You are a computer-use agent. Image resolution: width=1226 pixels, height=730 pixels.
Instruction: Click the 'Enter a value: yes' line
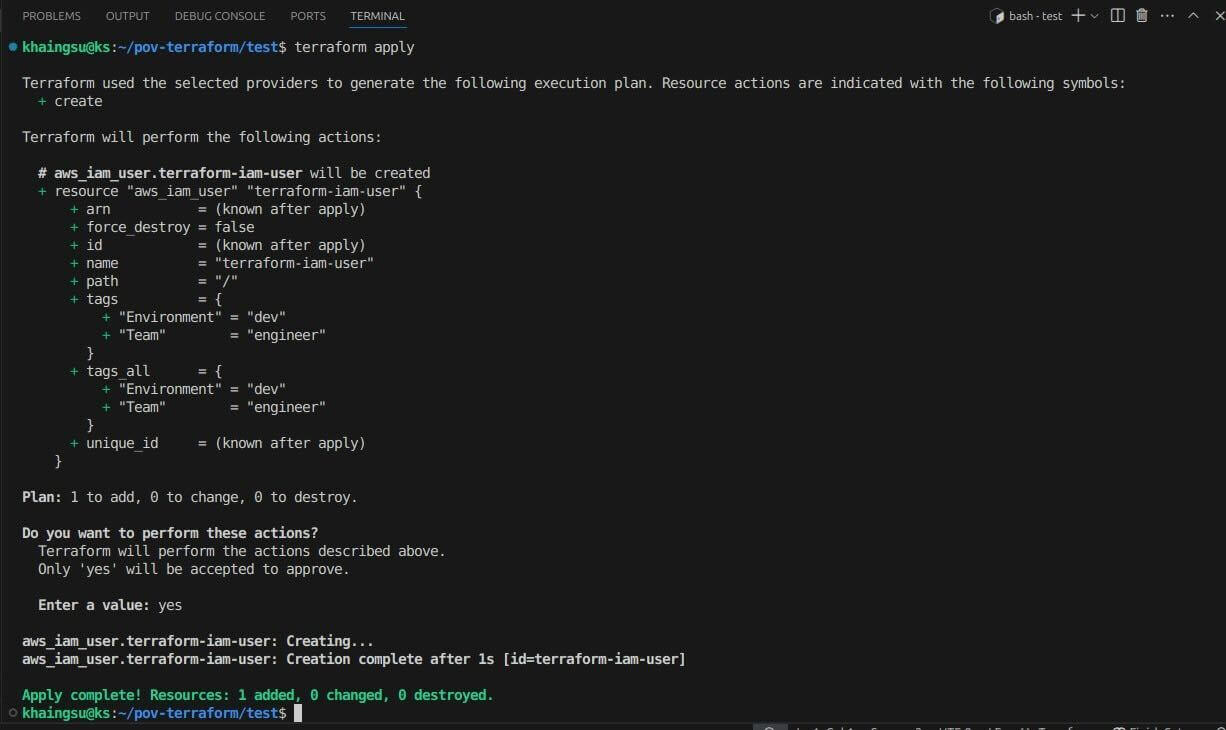110,605
